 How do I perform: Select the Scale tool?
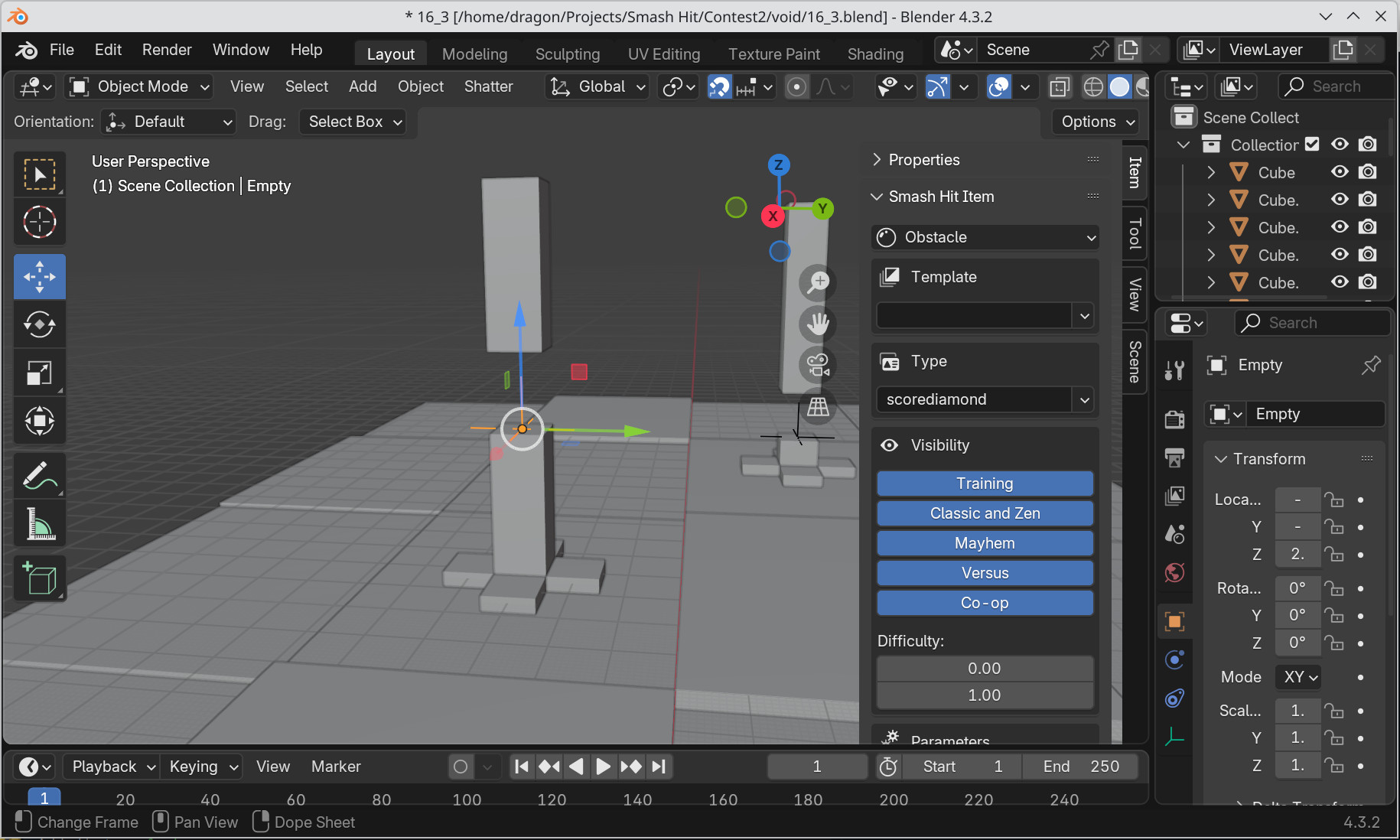tap(39, 373)
